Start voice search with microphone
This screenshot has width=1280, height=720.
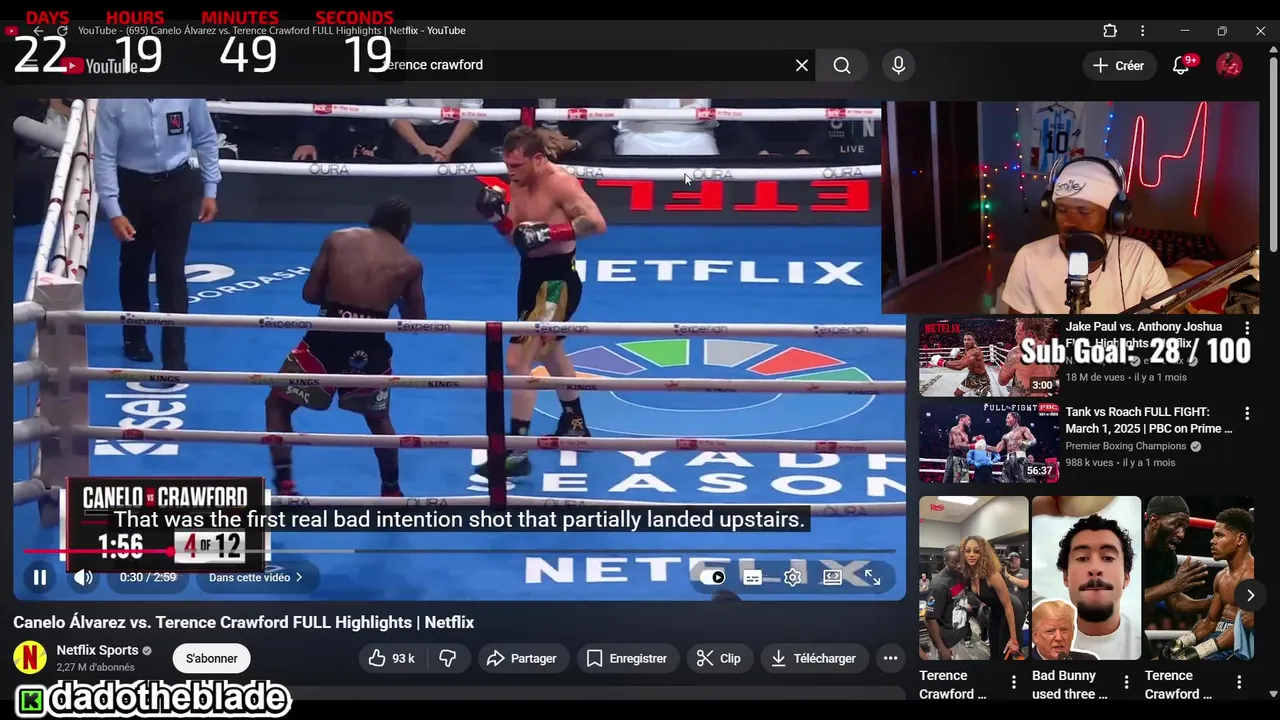click(x=898, y=65)
